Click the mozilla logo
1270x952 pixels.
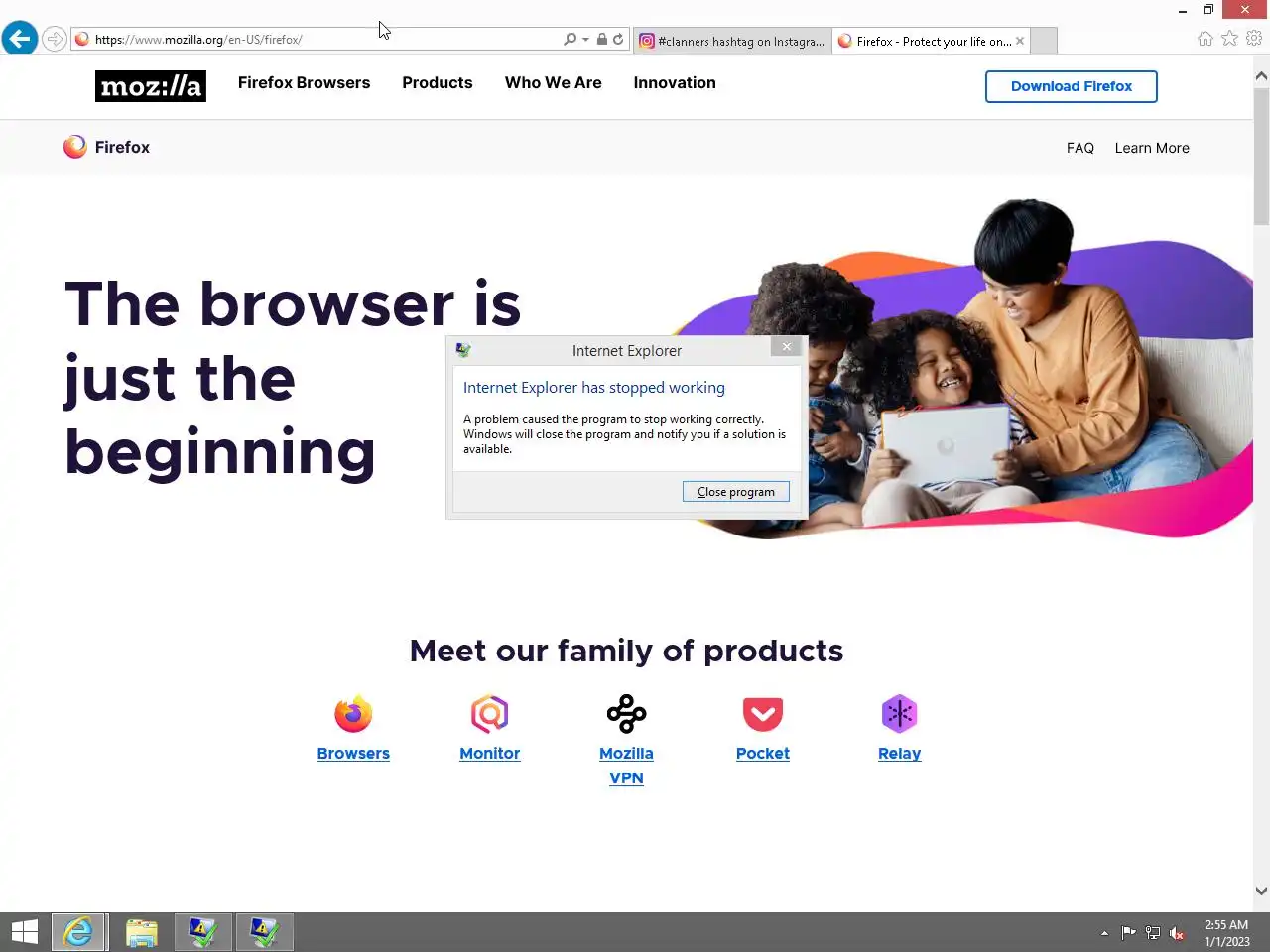coord(151,86)
